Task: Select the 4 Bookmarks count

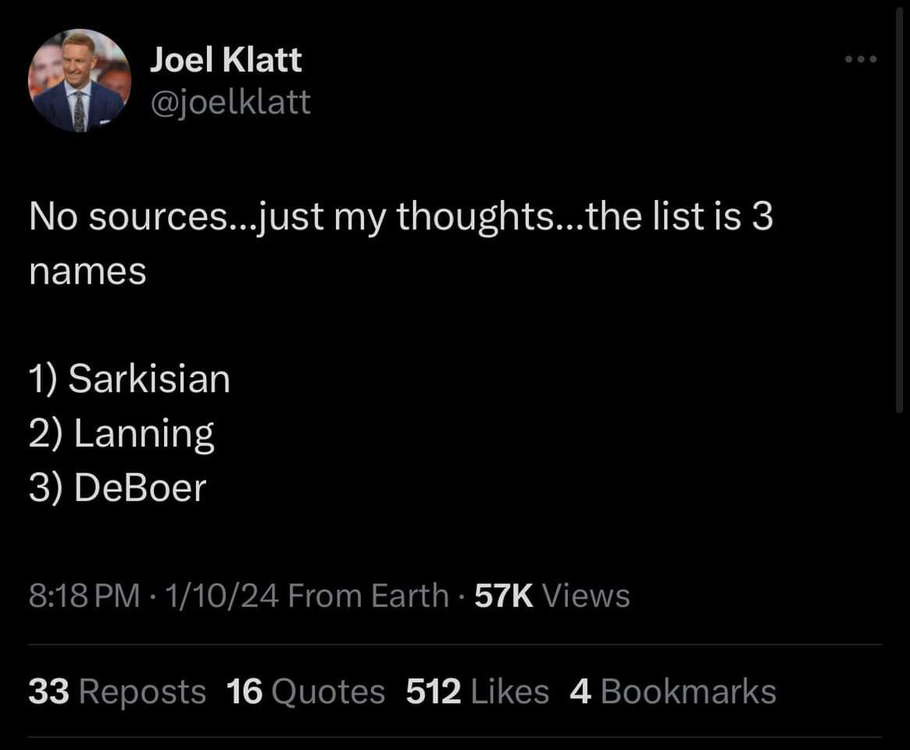Action: point(672,691)
